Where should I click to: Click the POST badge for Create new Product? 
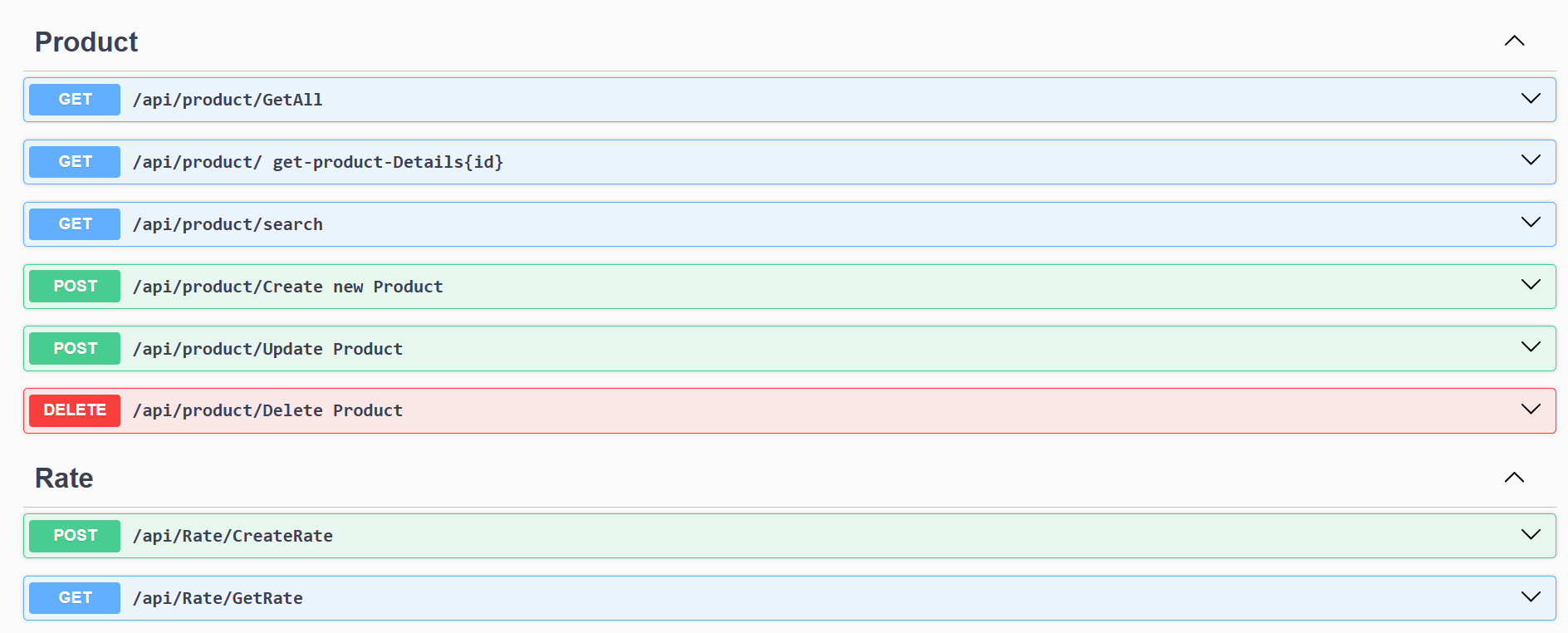click(x=75, y=287)
